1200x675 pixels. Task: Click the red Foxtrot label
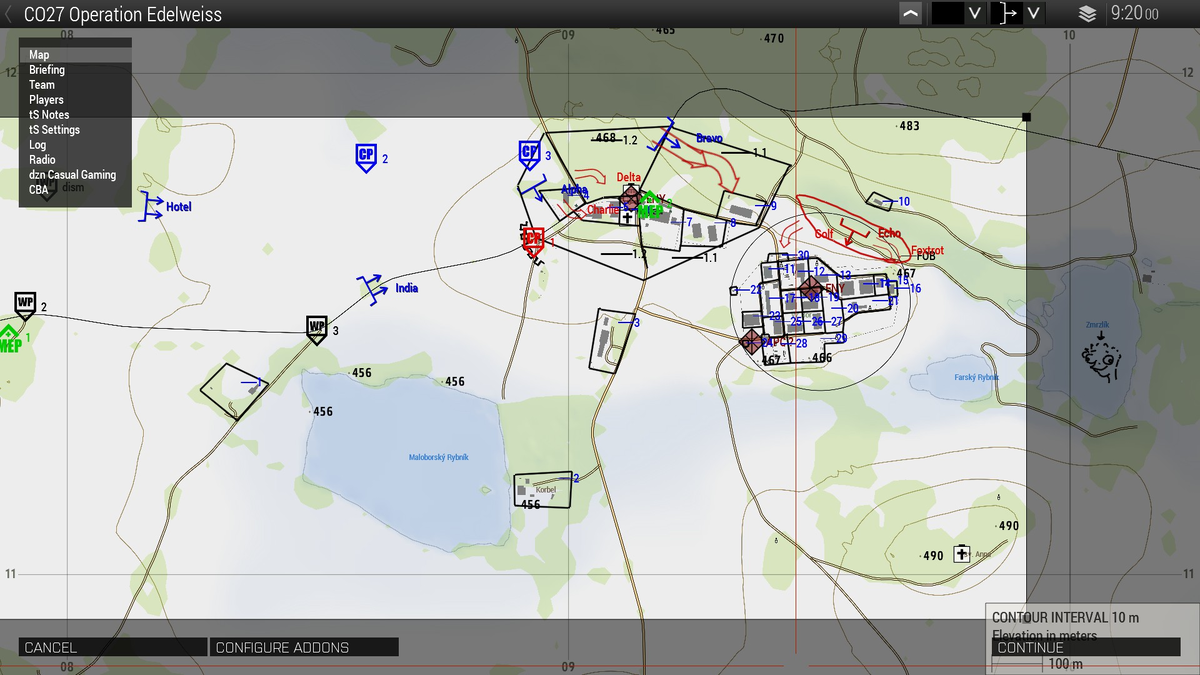(928, 251)
